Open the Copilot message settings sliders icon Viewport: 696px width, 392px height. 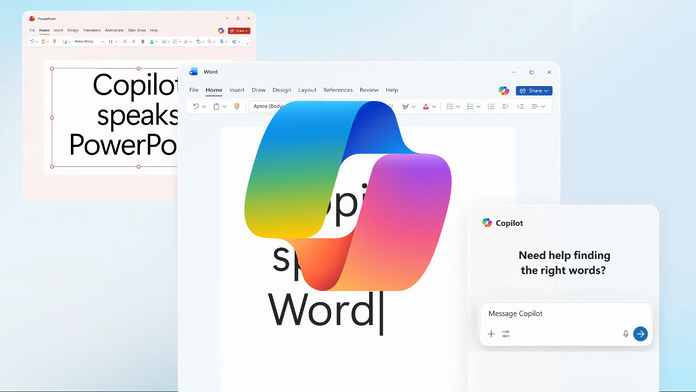[x=506, y=334]
